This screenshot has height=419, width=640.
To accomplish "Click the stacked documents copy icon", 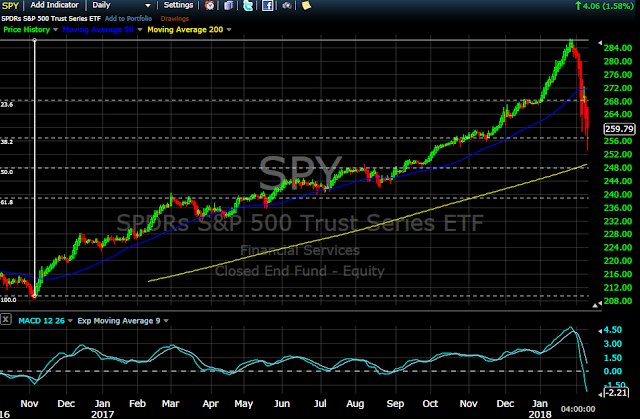I will pyautogui.click(x=229, y=5).
